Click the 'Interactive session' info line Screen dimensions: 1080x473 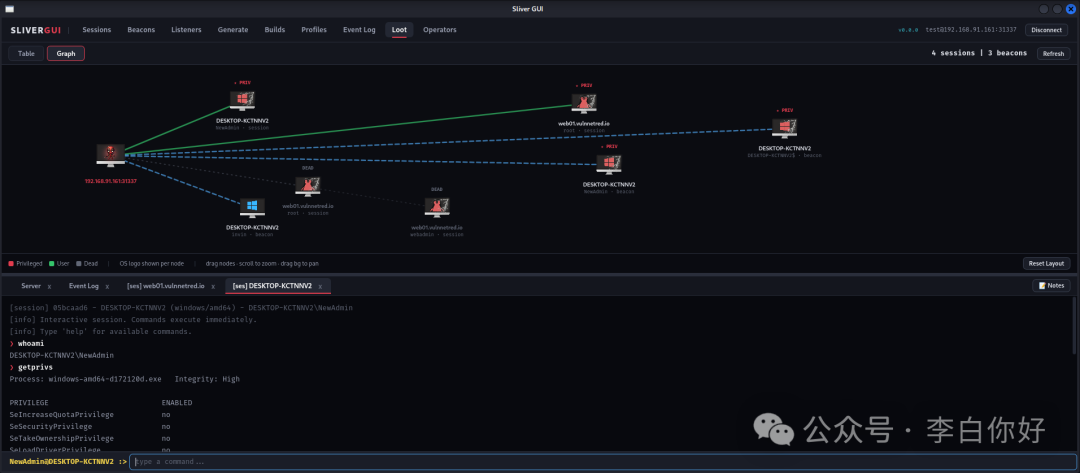[133, 319]
